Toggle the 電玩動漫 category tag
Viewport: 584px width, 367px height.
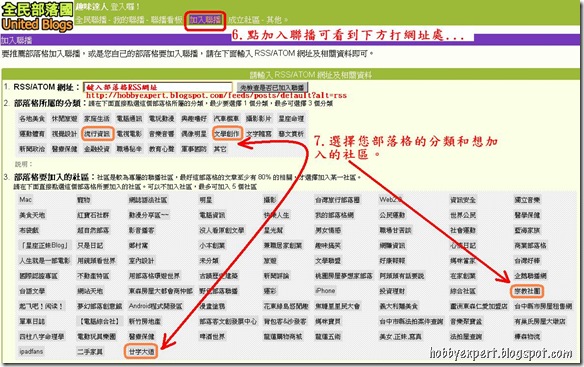162,119
